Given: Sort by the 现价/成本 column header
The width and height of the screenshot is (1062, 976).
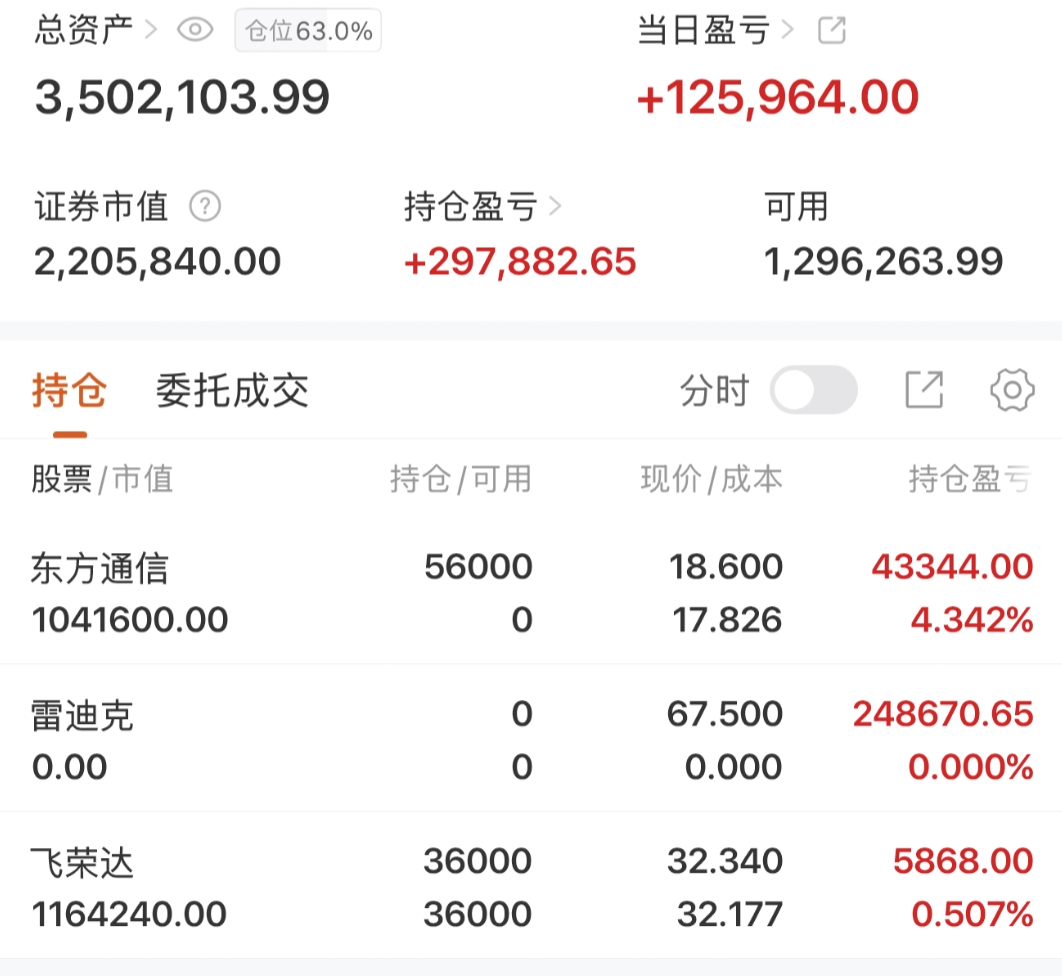Looking at the screenshot, I should 711,480.
